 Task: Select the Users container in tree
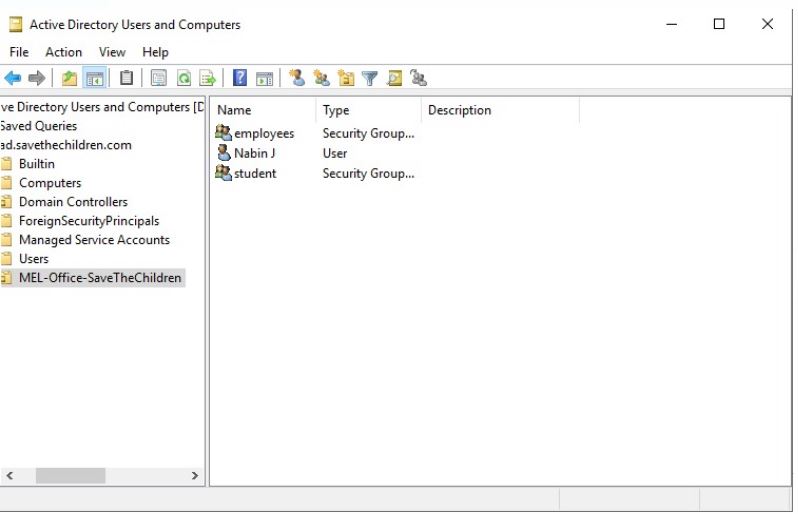click(x=34, y=259)
